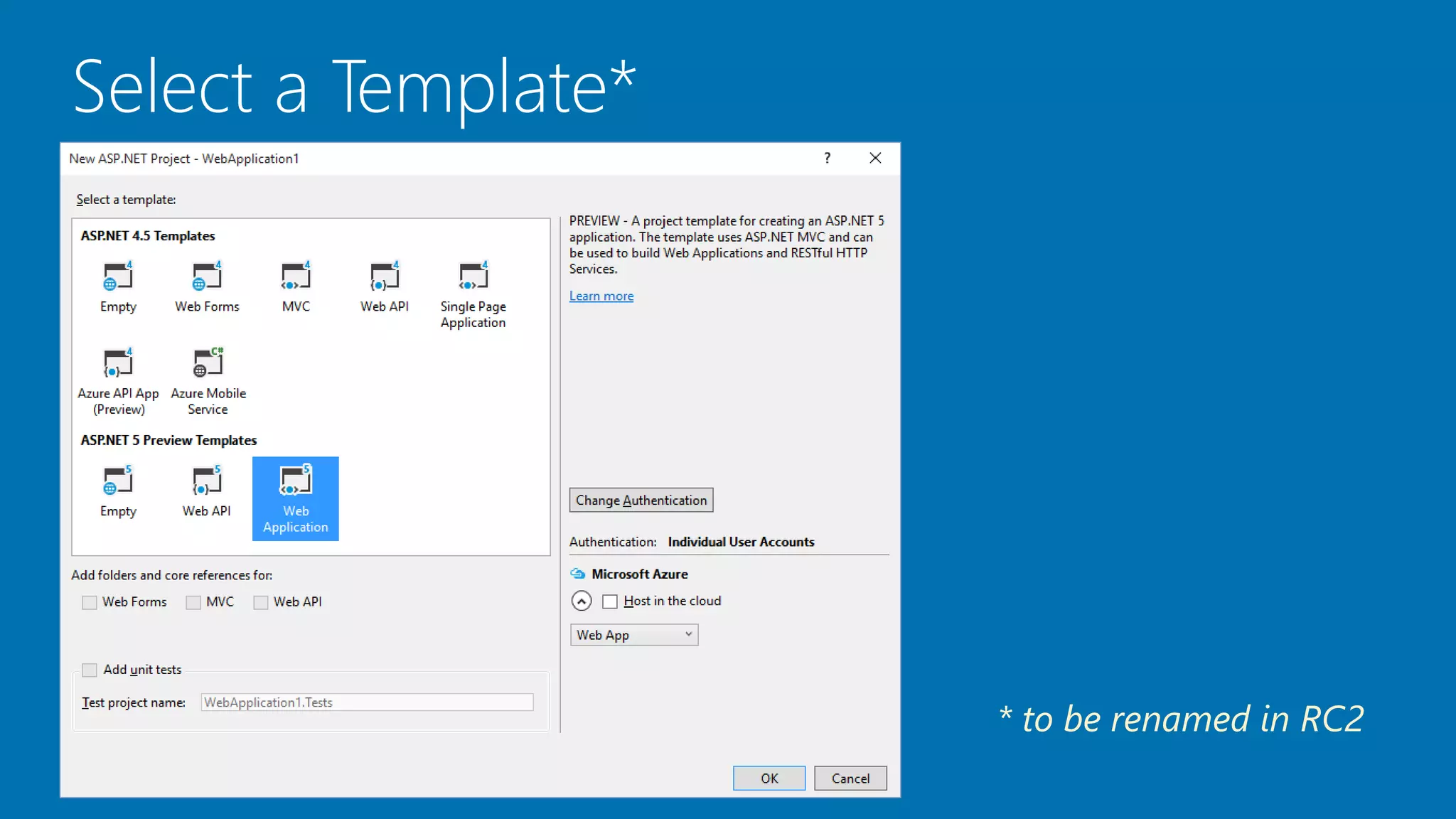
Task: Click the Change Authentication button
Action: [641, 500]
